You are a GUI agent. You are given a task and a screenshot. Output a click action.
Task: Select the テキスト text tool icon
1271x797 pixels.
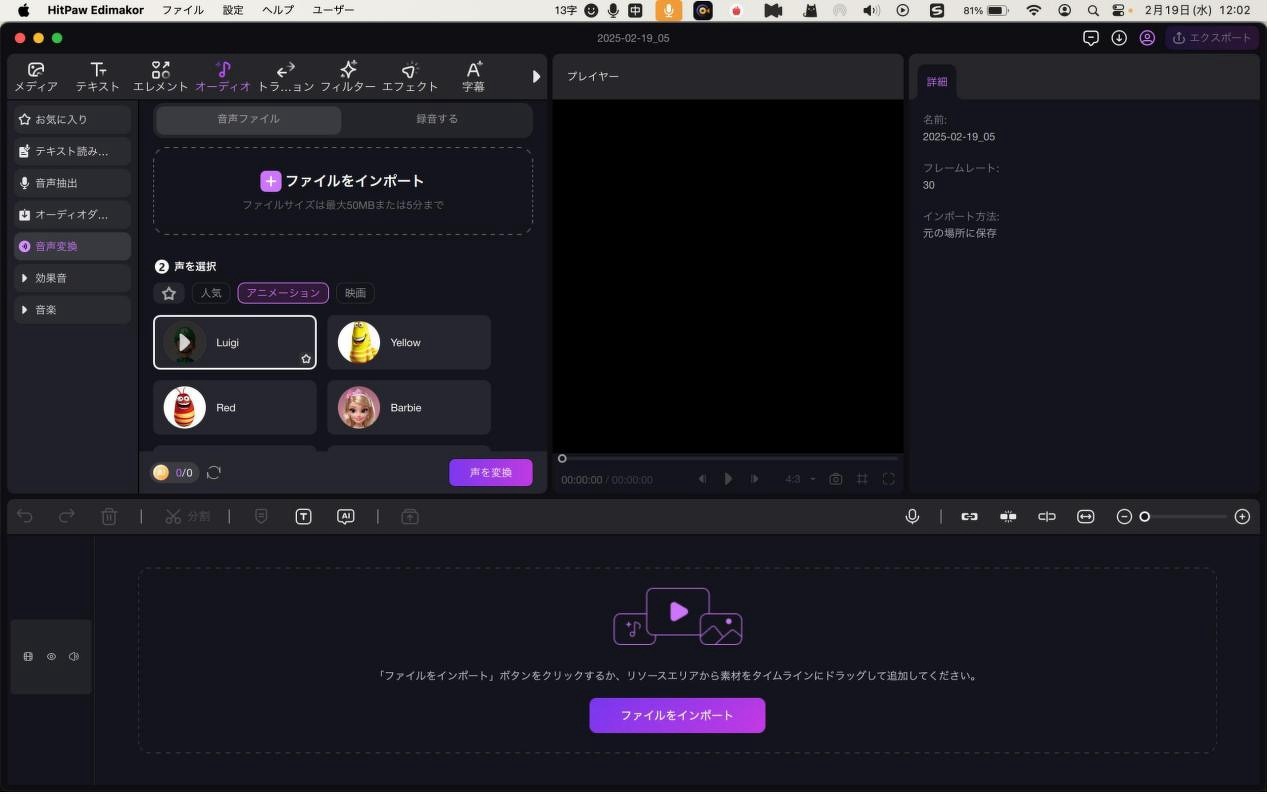click(97, 77)
